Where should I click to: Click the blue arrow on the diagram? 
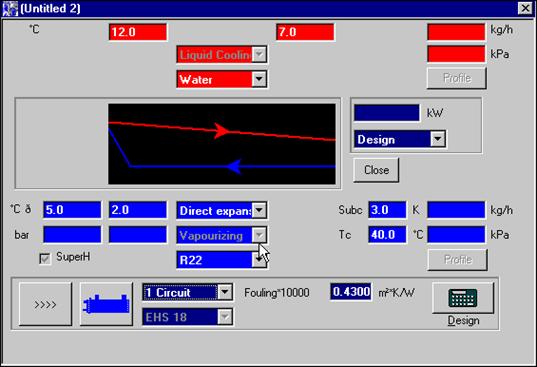pos(234,167)
